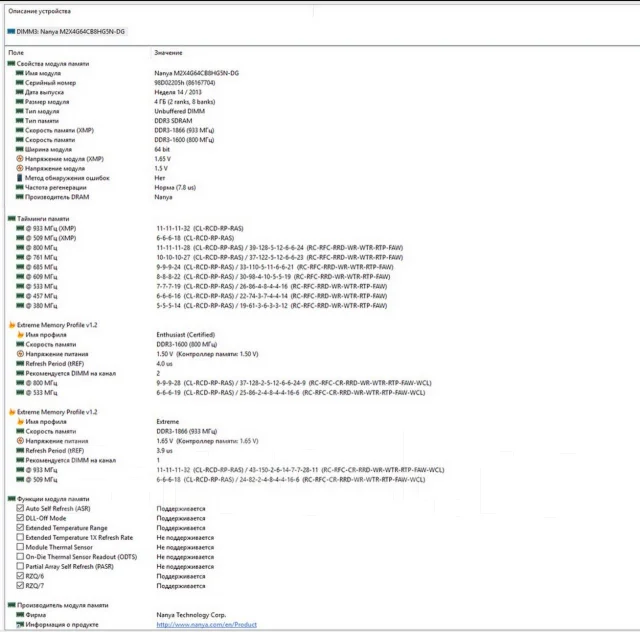Click the icon beside Производитель DRAM

point(20,197)
